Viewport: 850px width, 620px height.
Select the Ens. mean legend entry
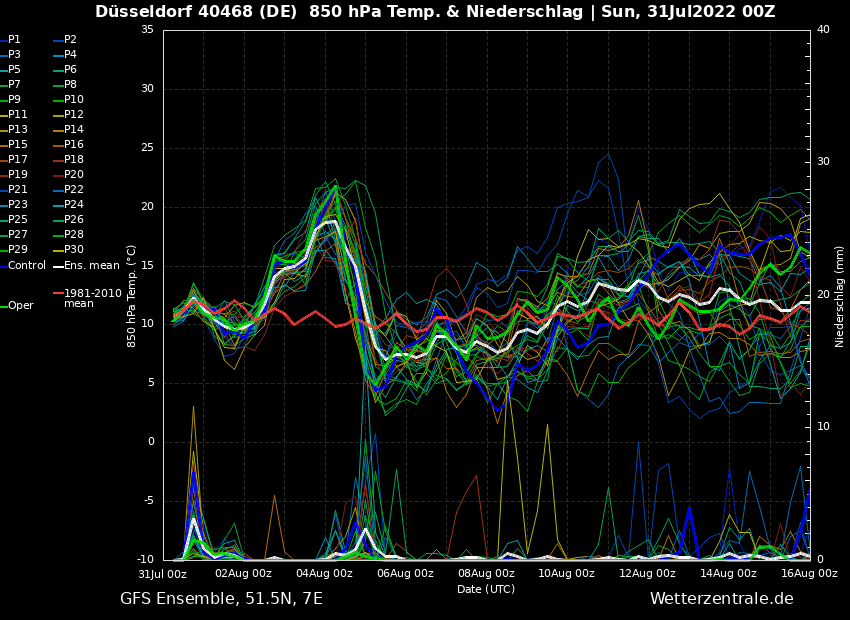pyautogui.click(x=91, y=265)
